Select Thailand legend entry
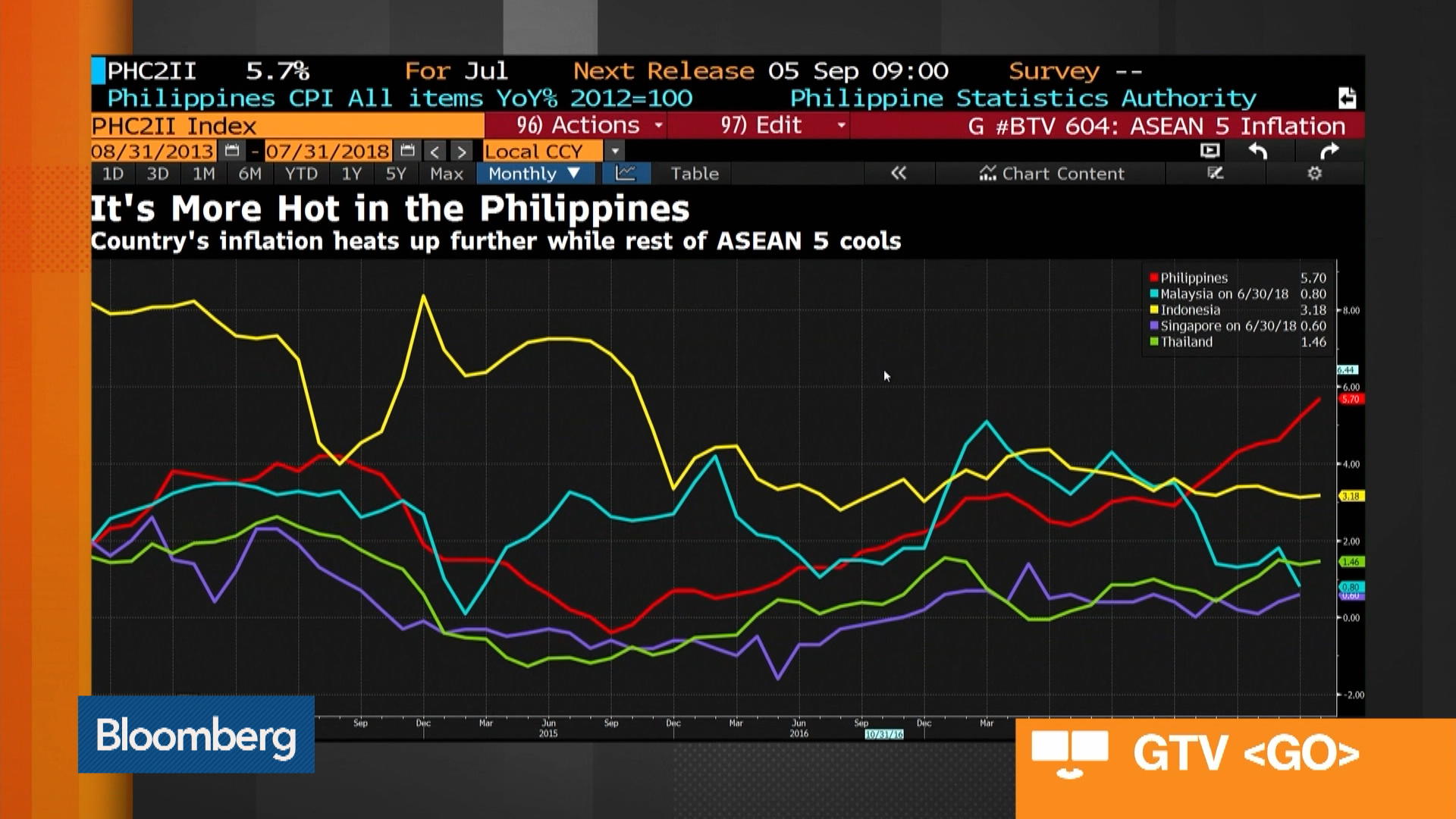The width and height of the screenshot is (1456, 819). point(1238,342)
